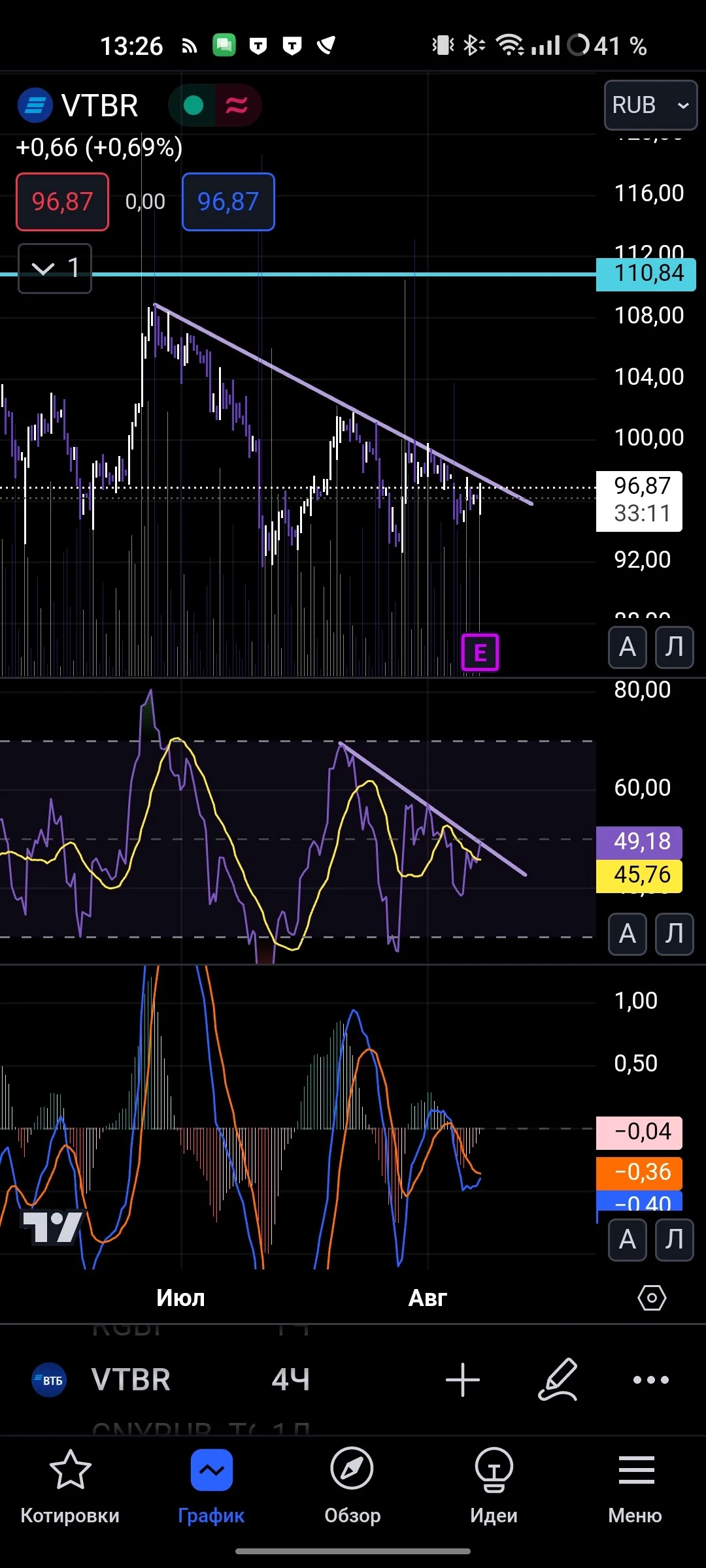The width and height of the screenshot is (706, 1568).
Task: Tap the Июл label on time axis
Action: coord(180,1298)
